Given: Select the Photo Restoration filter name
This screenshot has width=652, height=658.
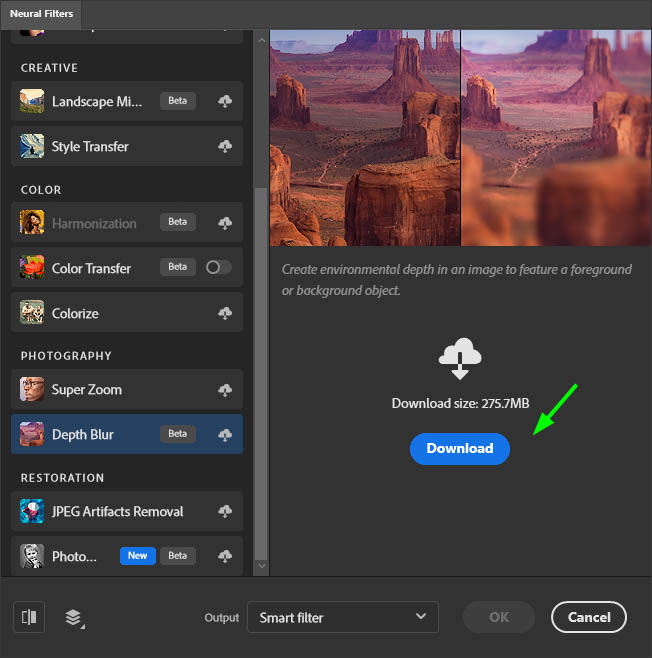Looking at the screenshot, I should click(x=74, y=556).
